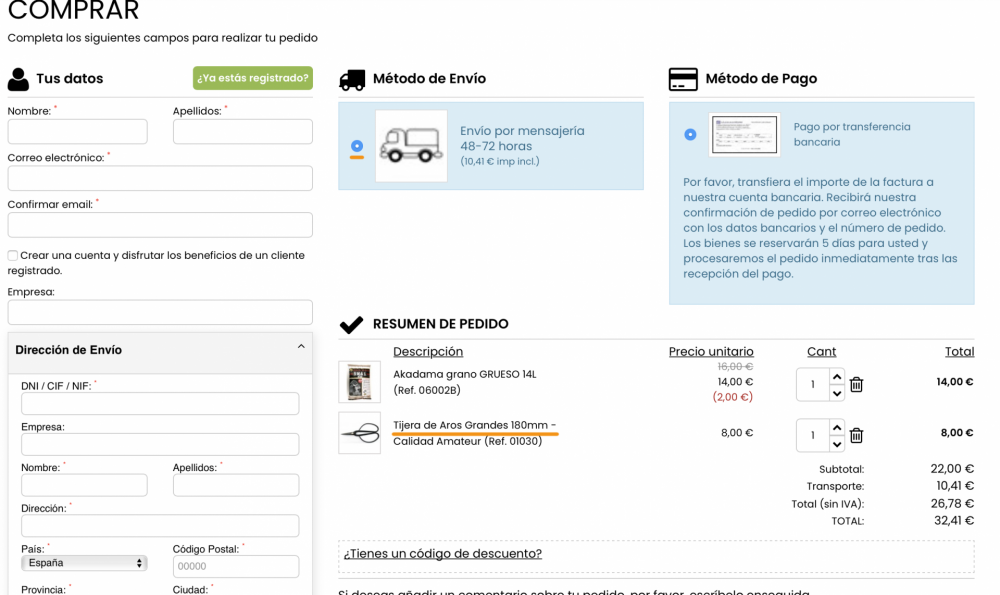Click the Confirmar email input field
Screen dimensions: 1000x595
click(160, 225)
